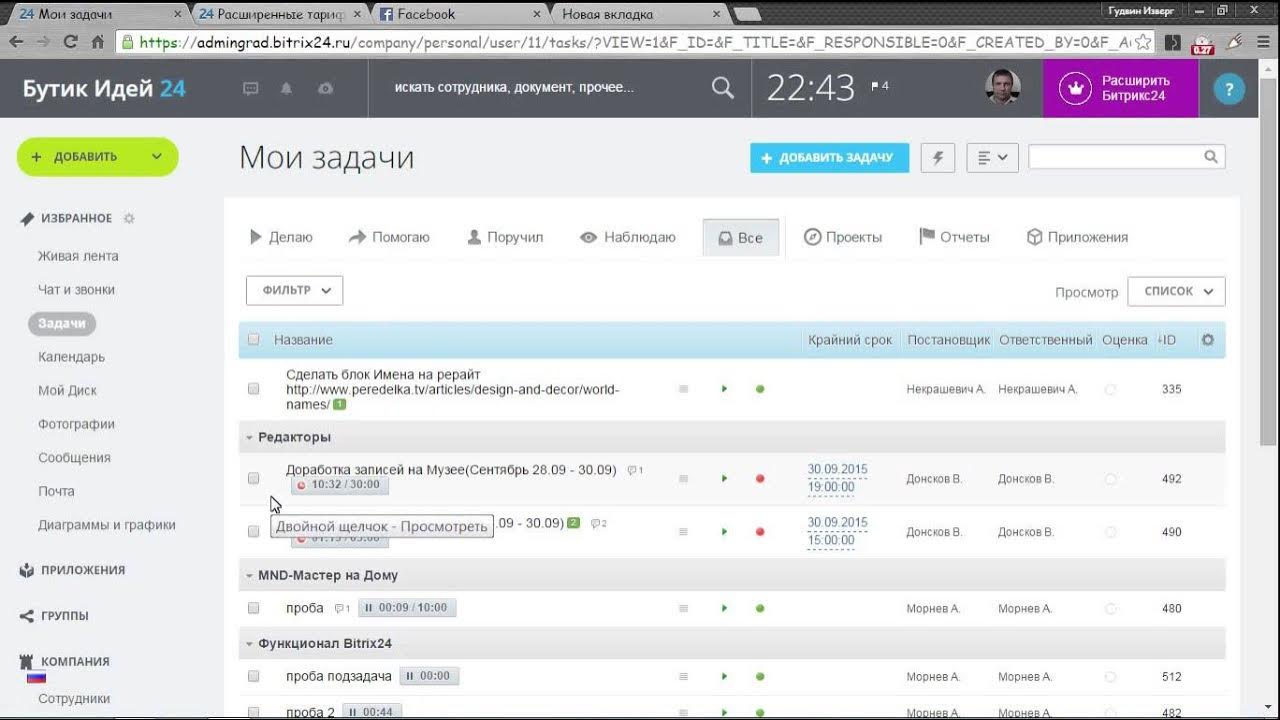Collapse the Редакторы group
This screenshot has height=720, width=1280.
point(250,437)
